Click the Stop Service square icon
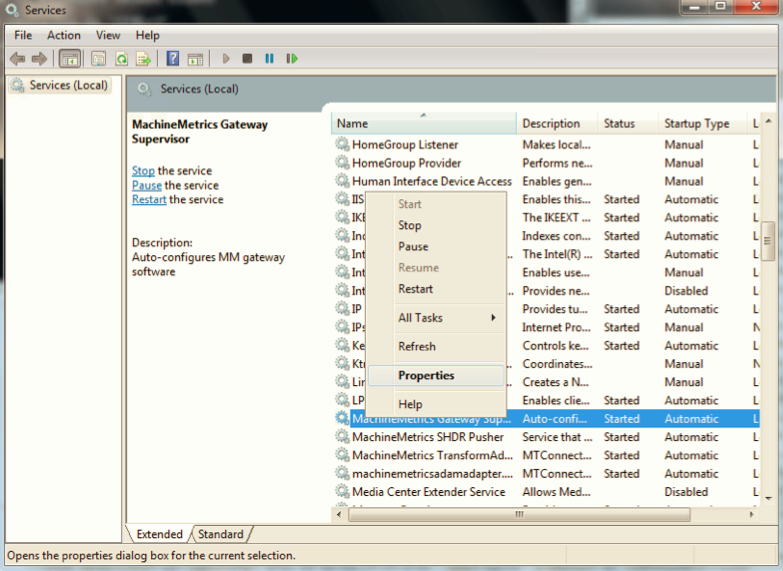The image size is (783, 571). pyautogui.click(x=247, y=59)
